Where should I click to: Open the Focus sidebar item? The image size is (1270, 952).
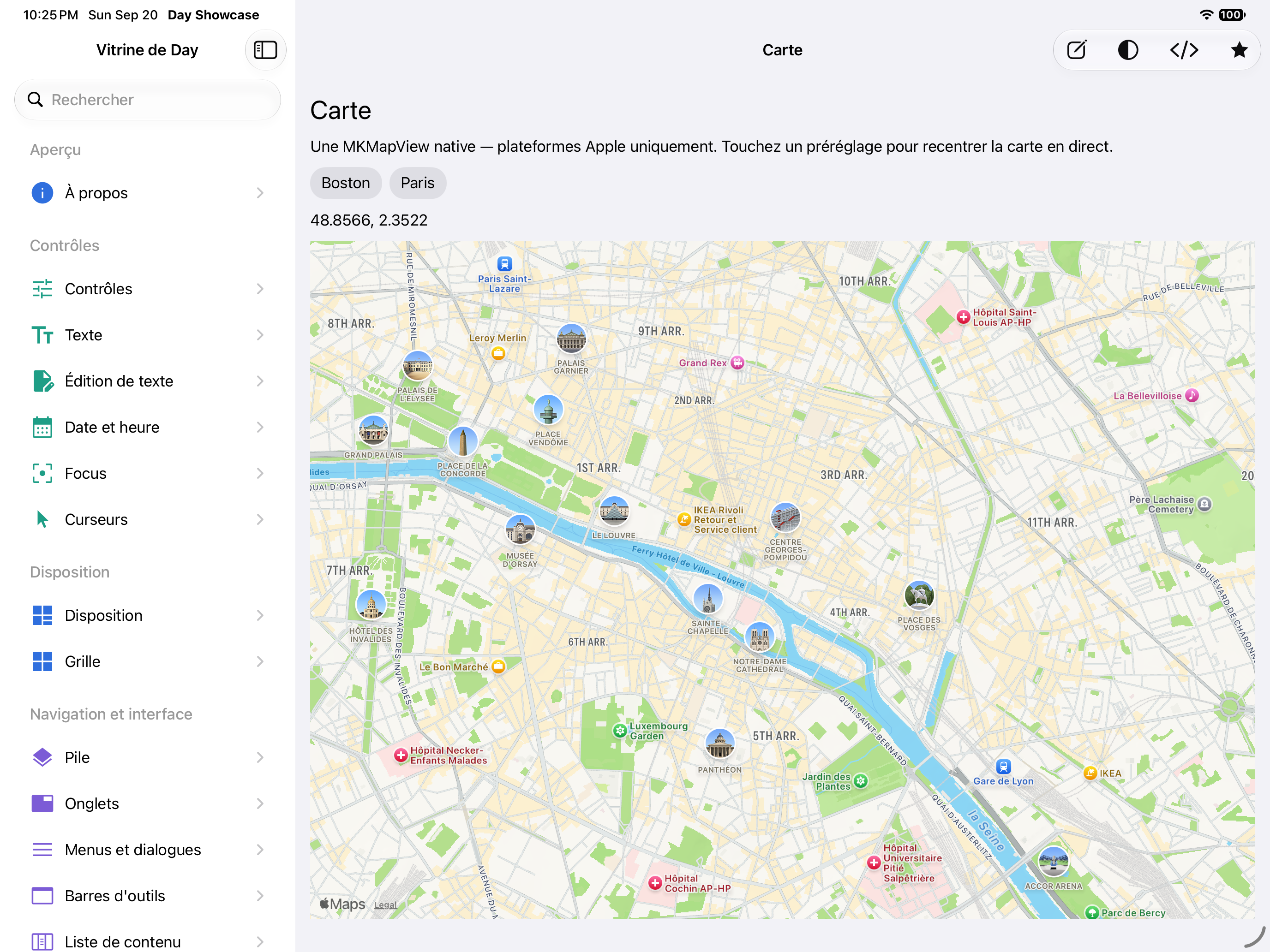coord(148,473)
